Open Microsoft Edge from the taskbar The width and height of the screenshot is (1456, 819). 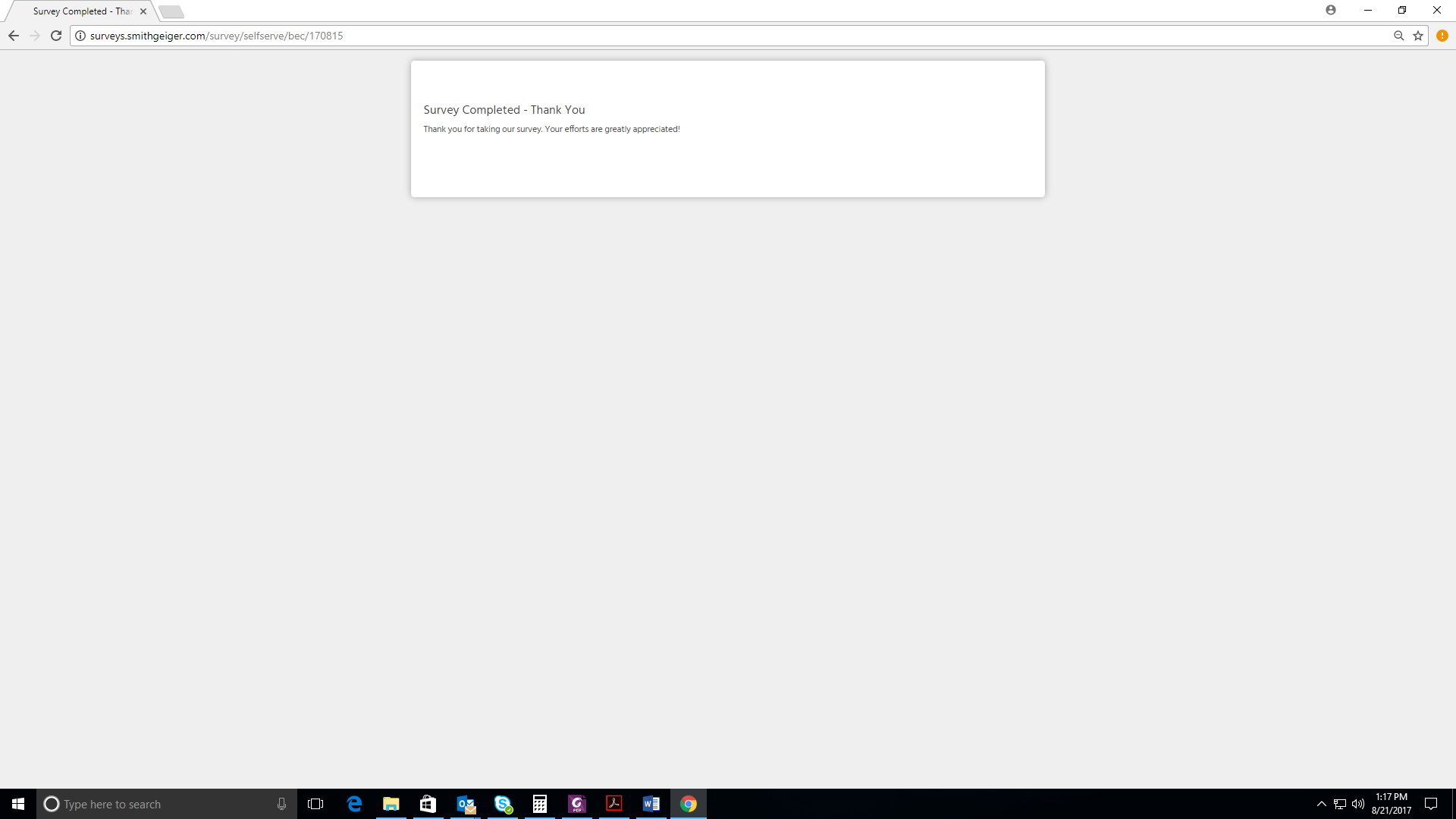[x=354, y=804]
